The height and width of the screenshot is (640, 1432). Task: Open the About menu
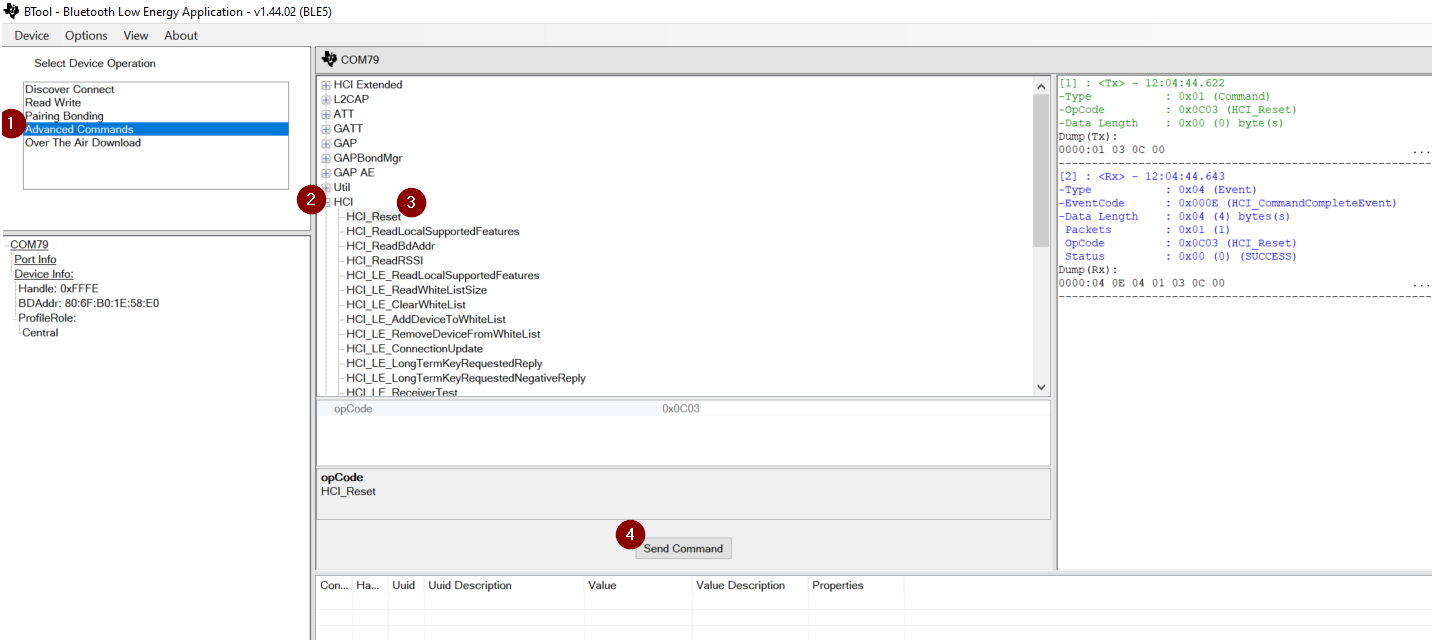181,35
